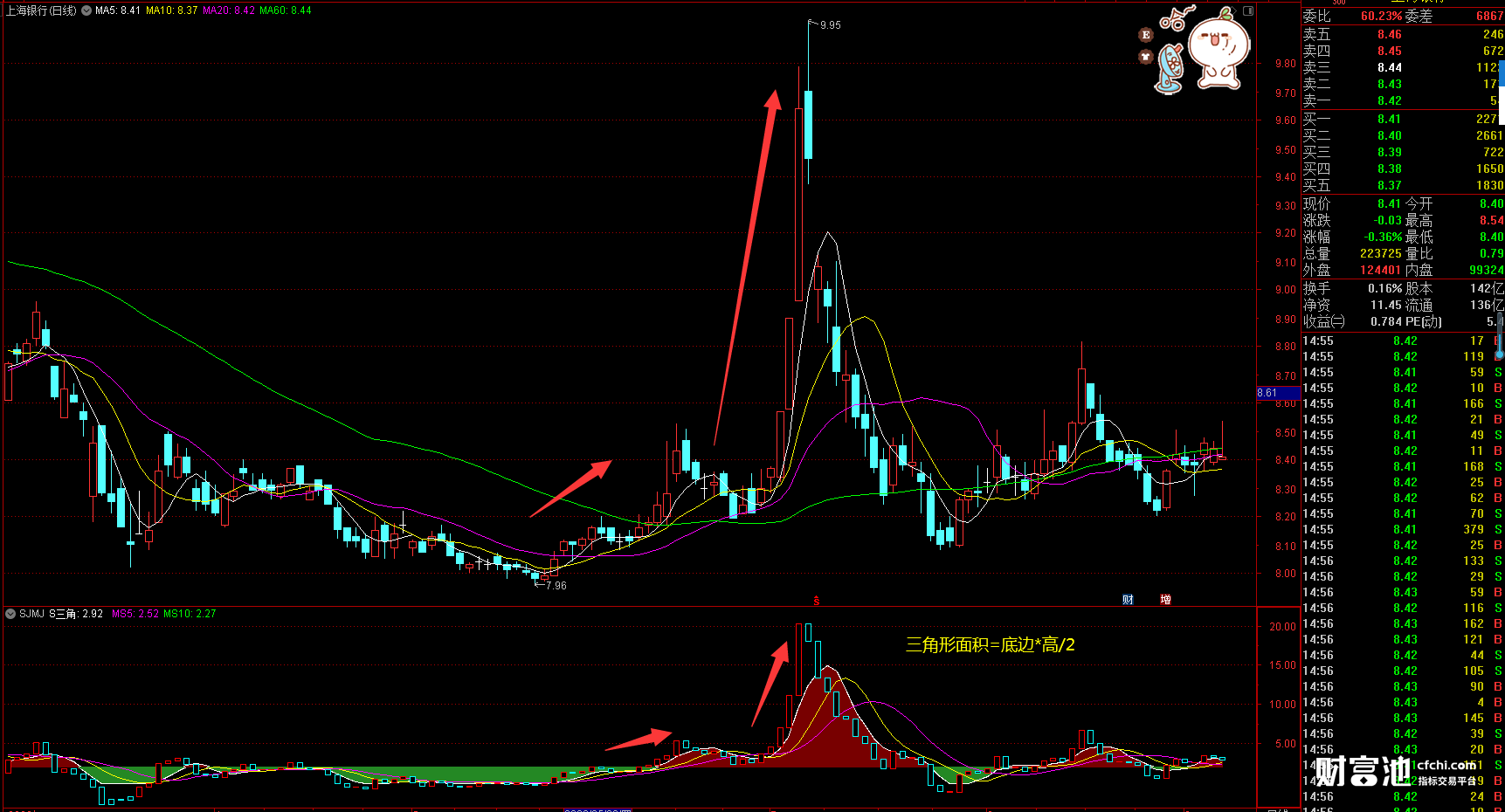Toggle the side panel icon at chart corner
Image resolution: width=1505 pixels, height=812 pixels.
coord(1248,11)
